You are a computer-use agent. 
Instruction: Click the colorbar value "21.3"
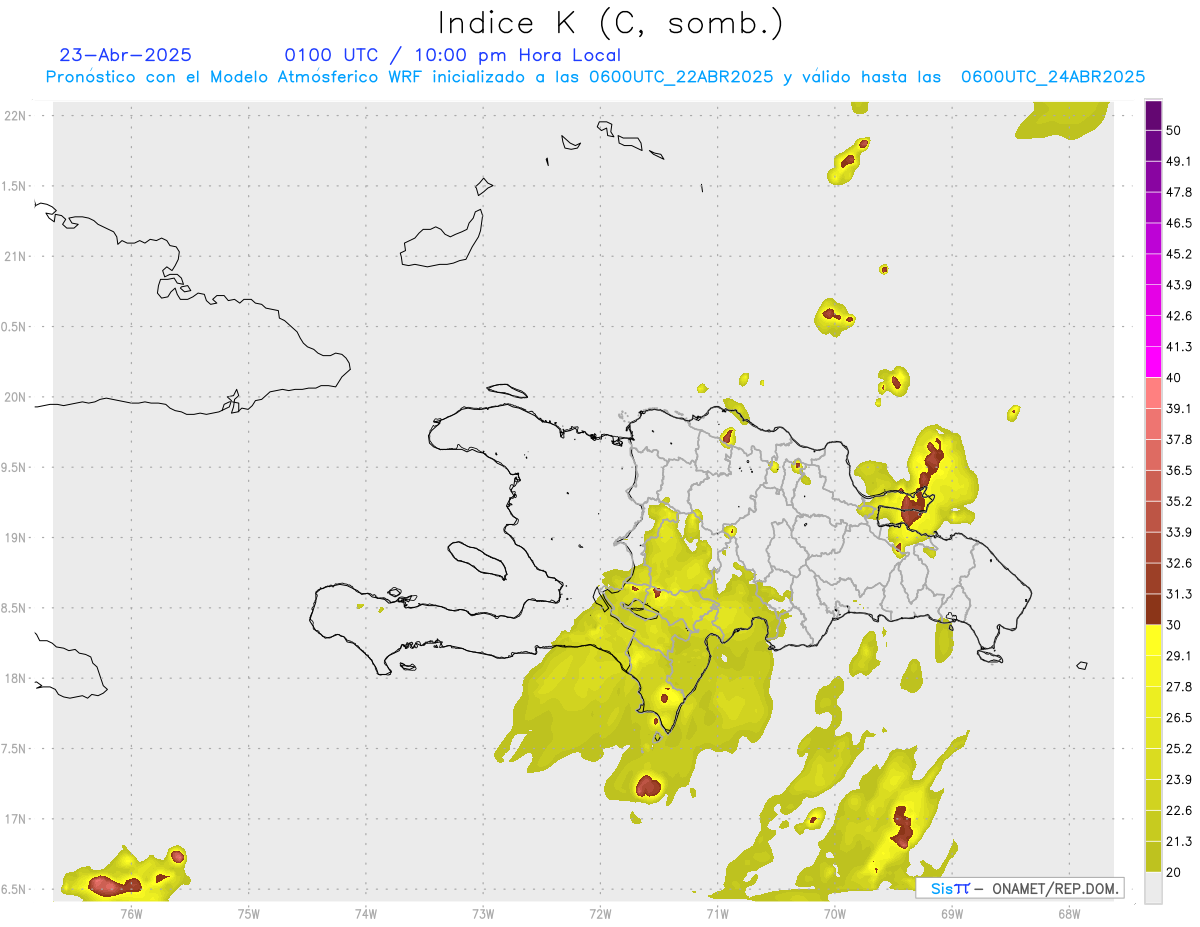click(1178, 842)
